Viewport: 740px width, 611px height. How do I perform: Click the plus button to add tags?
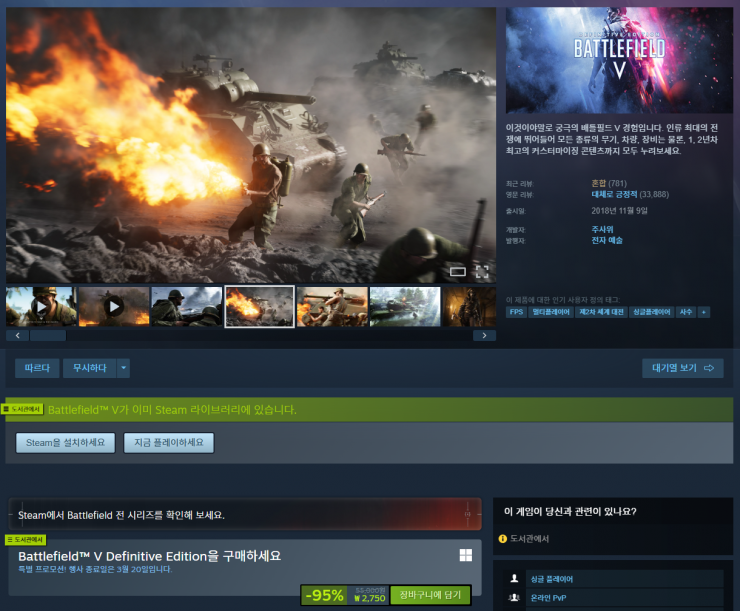(x=704, y=312)
